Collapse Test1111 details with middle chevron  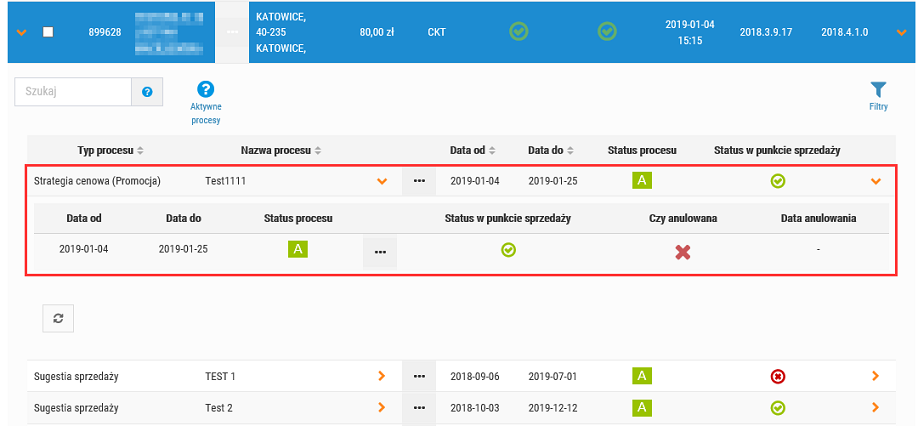(x=382, y=181)
